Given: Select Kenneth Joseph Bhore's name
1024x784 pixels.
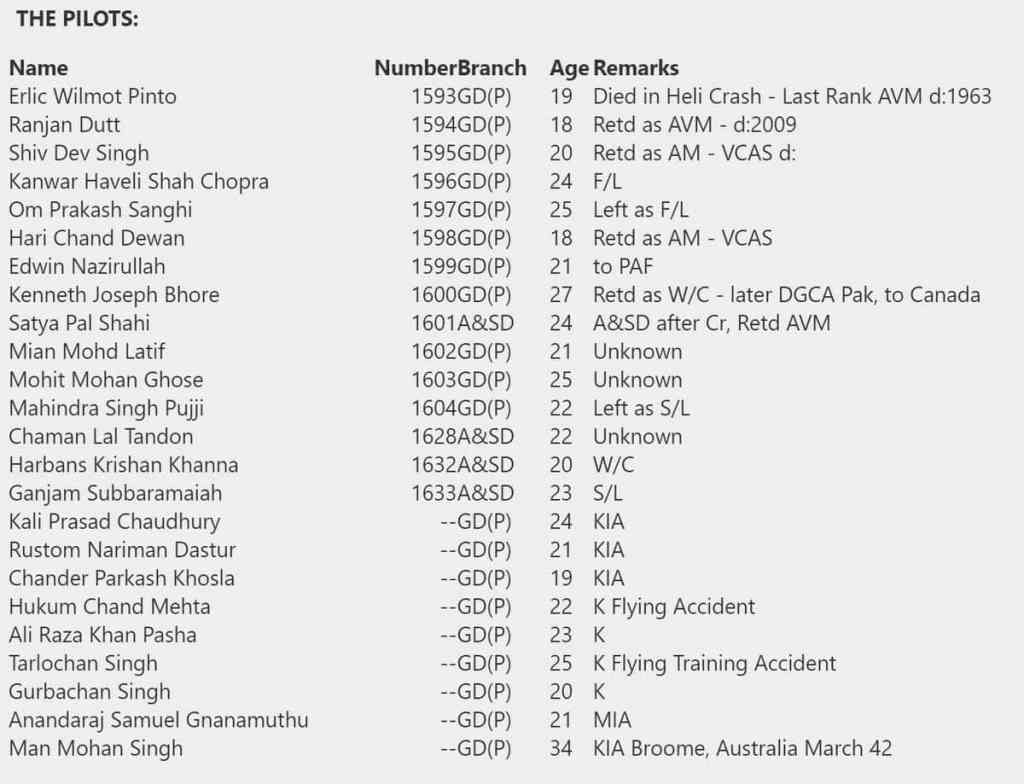Looking at the screenshot, I should click(x=114, y=295).
